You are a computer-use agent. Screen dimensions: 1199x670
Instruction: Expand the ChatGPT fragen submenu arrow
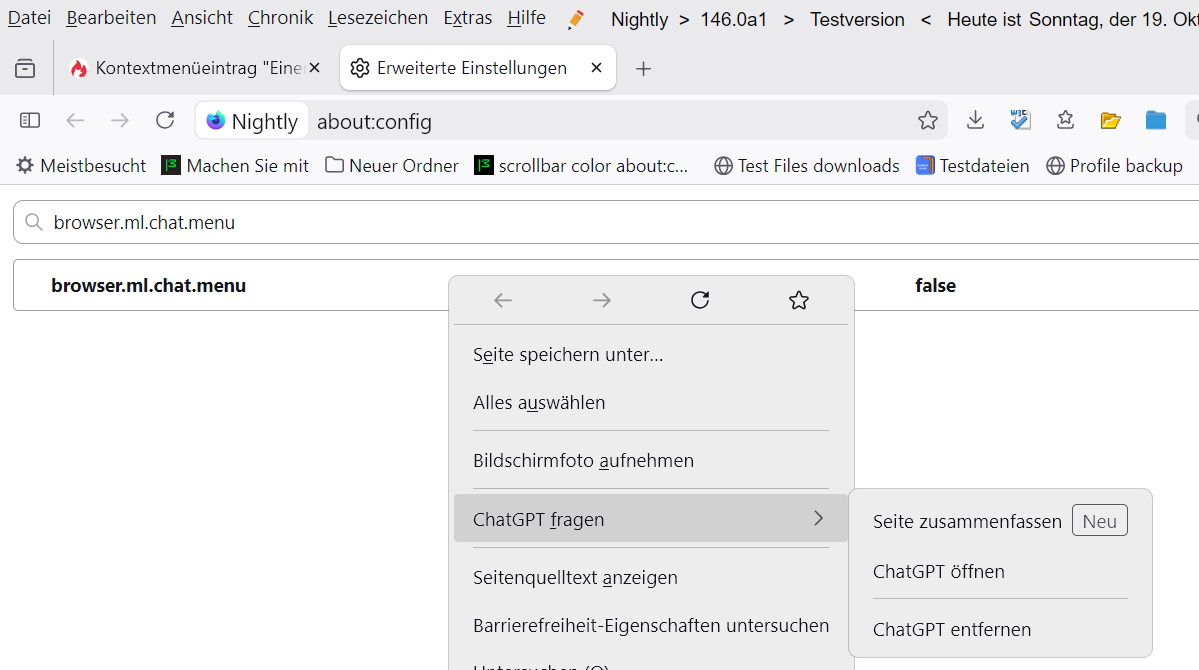click(x=818, y=518)
